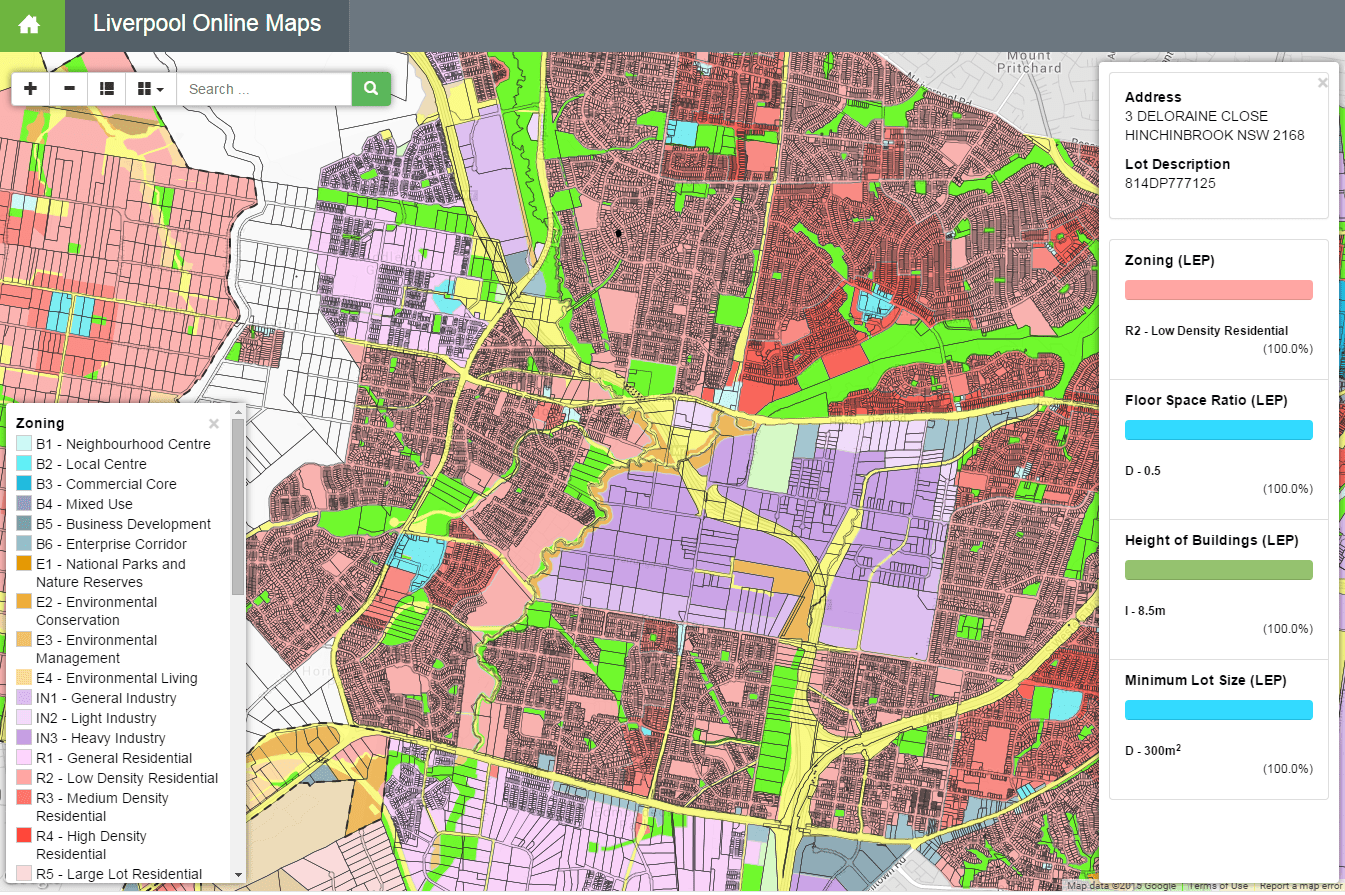Click the zoom in tool on map toolbar

click(x=30, y=88)
